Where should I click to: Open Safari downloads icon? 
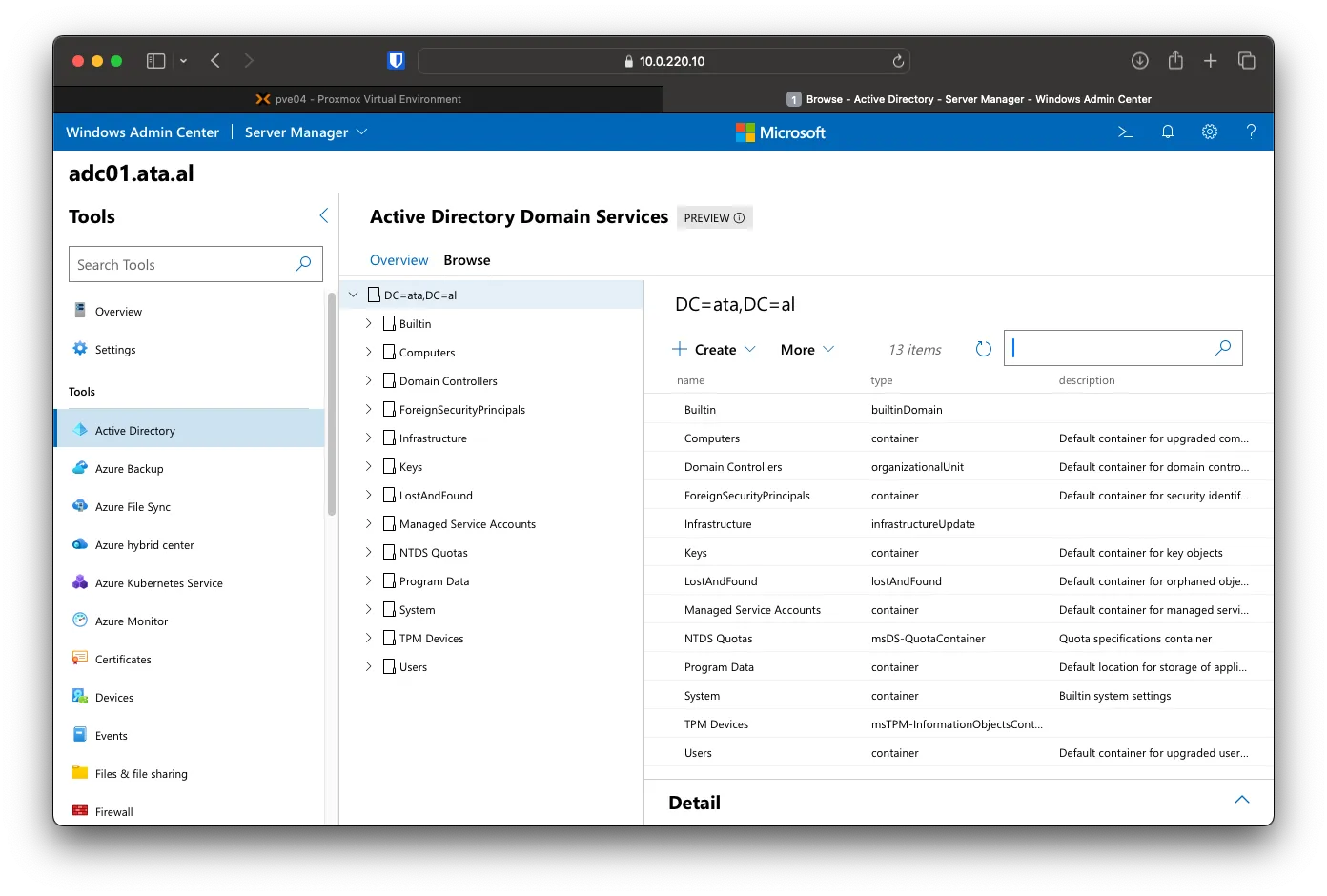[x=1139, y=61]
